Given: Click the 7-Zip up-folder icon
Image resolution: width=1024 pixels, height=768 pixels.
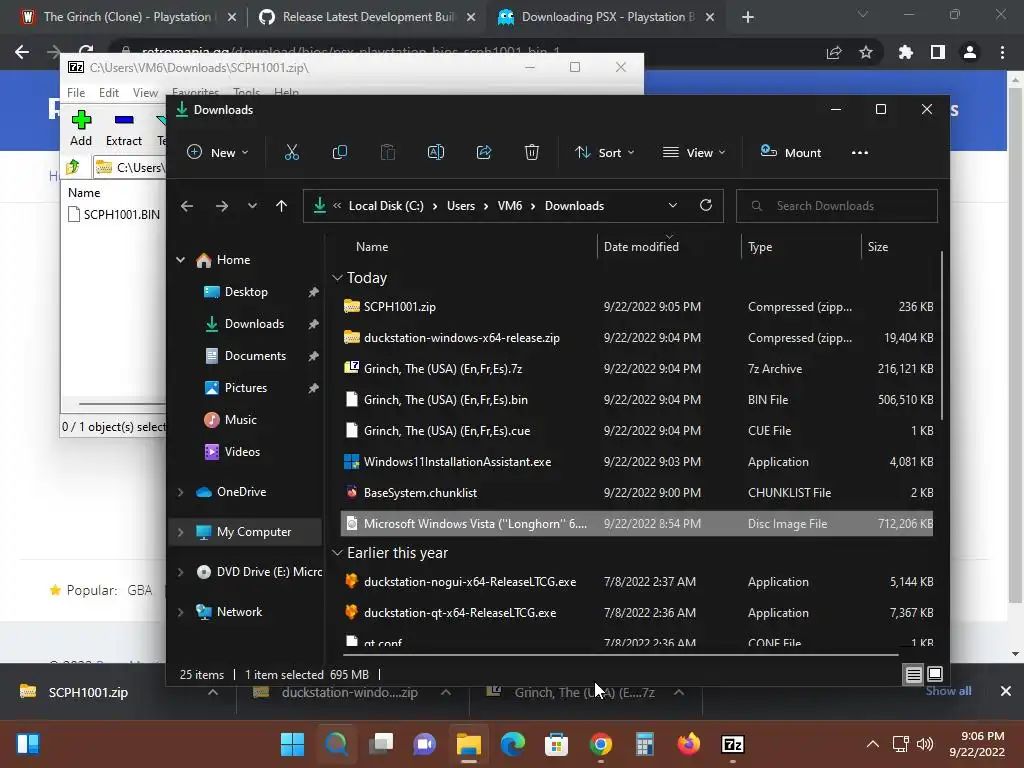Looking at the screenshot, I should click(x=73, y=167).
